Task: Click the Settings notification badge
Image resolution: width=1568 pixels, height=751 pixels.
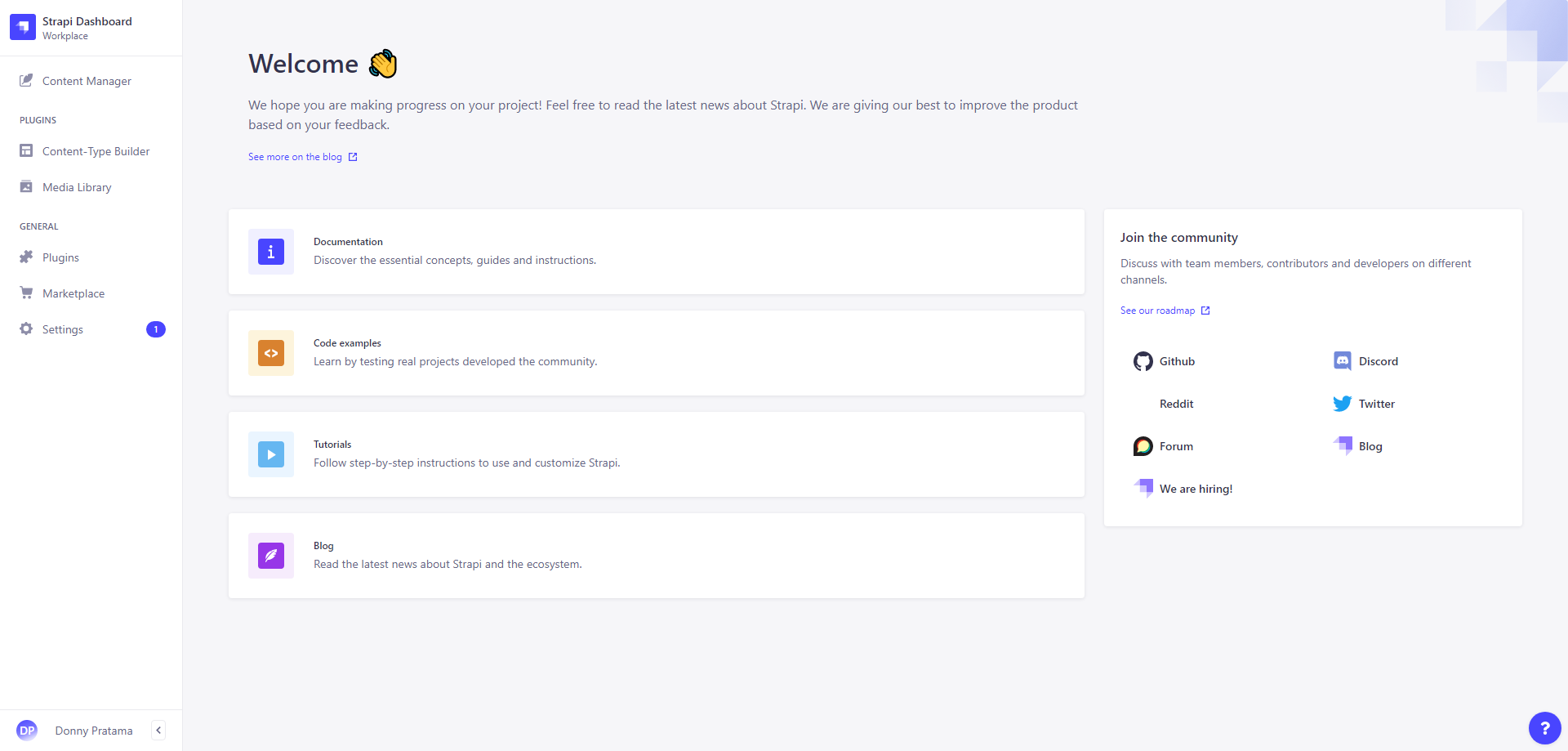Action: pos(155,329)
